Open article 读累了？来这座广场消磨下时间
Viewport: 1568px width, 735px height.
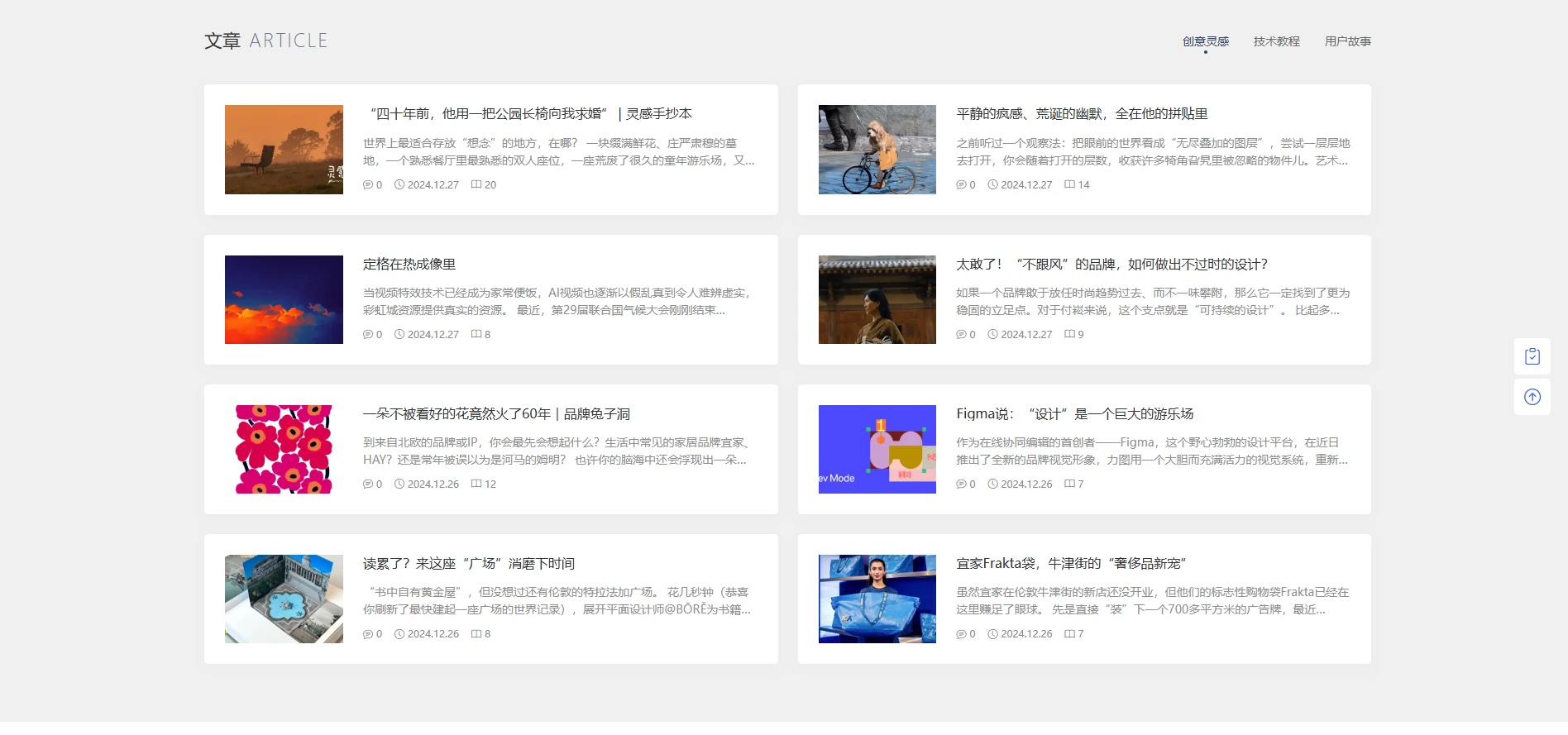tap(469, 564)
